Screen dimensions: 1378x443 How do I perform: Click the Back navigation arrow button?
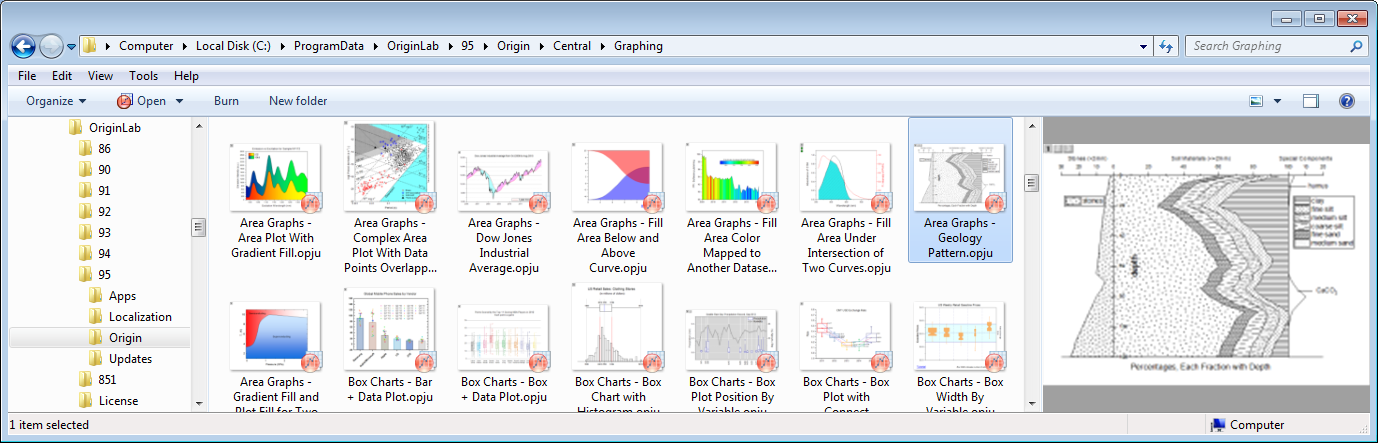23,46
